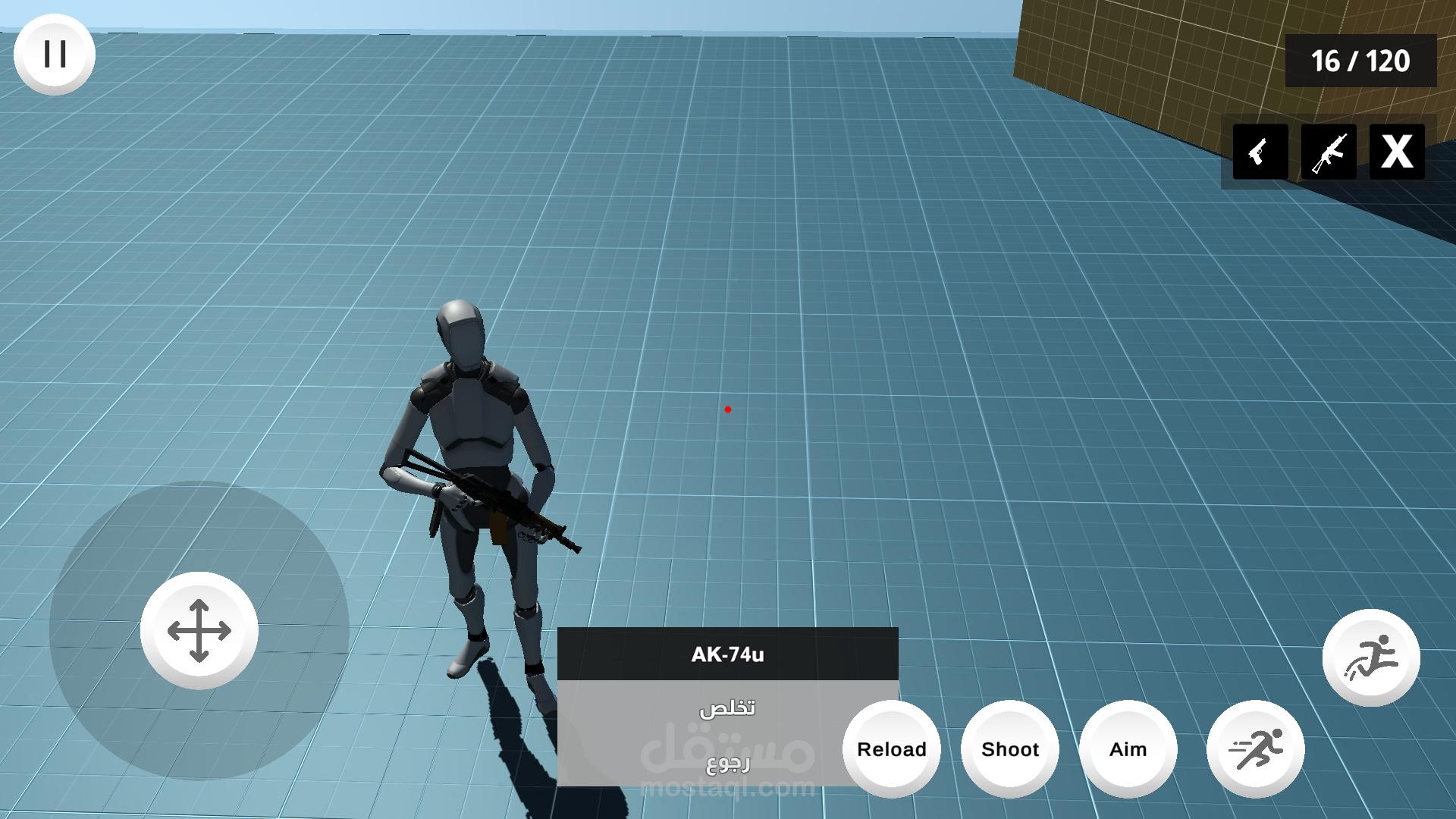The height and width of the screenshot is (819, 1456).
Task: Tap the jump leaping-figure button
Action: [1370, 657]
